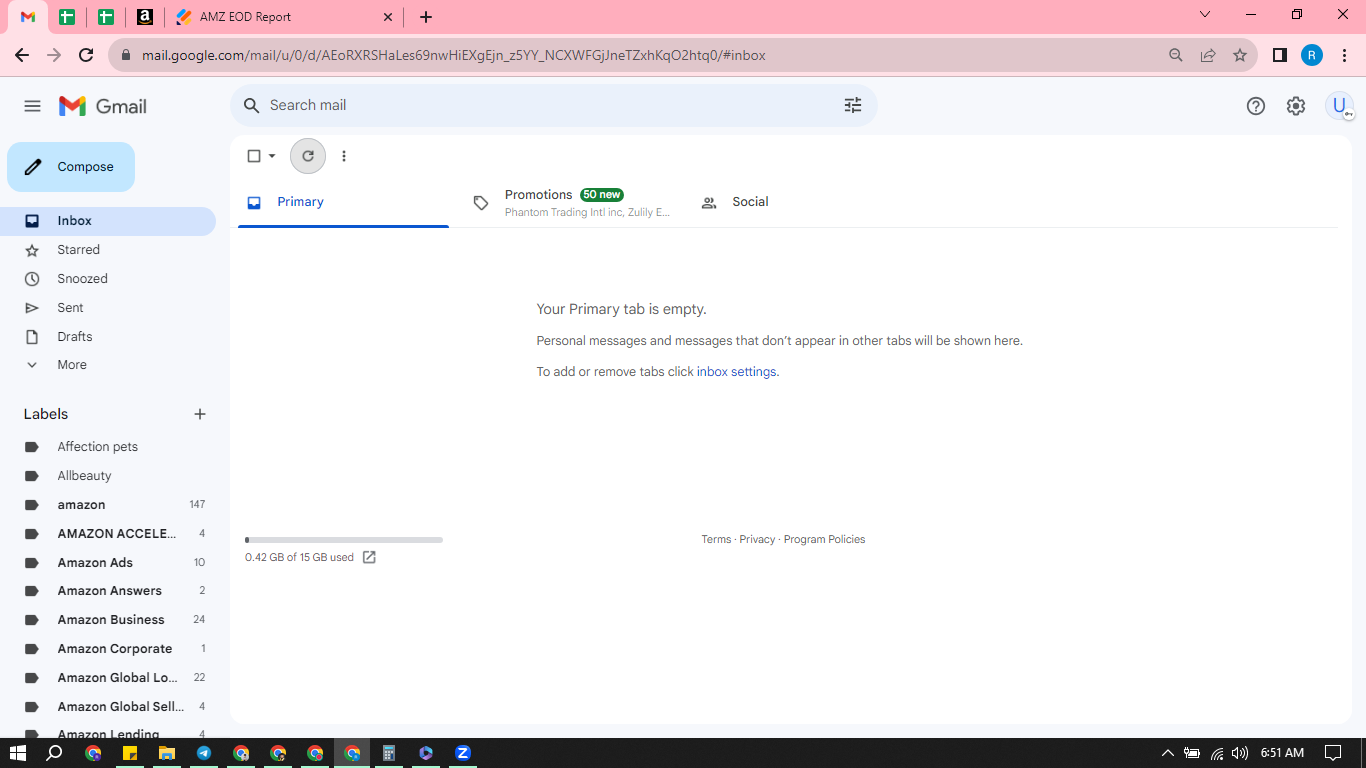Viewport: 1366px width, 768px height.
Task: Open the Program Policies link
Action: [824, 539]
